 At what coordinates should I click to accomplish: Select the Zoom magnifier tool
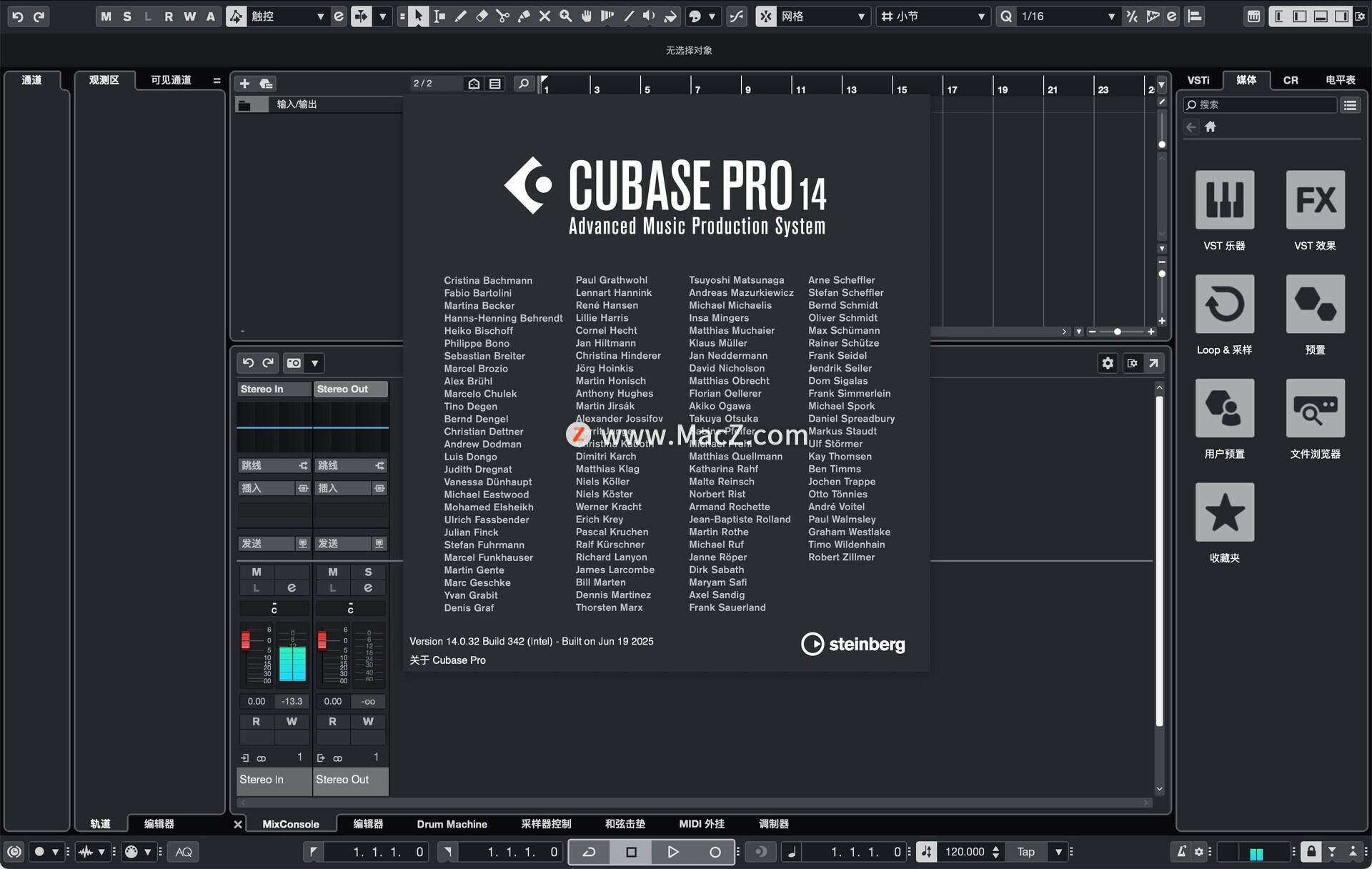[x=566, y=16]
